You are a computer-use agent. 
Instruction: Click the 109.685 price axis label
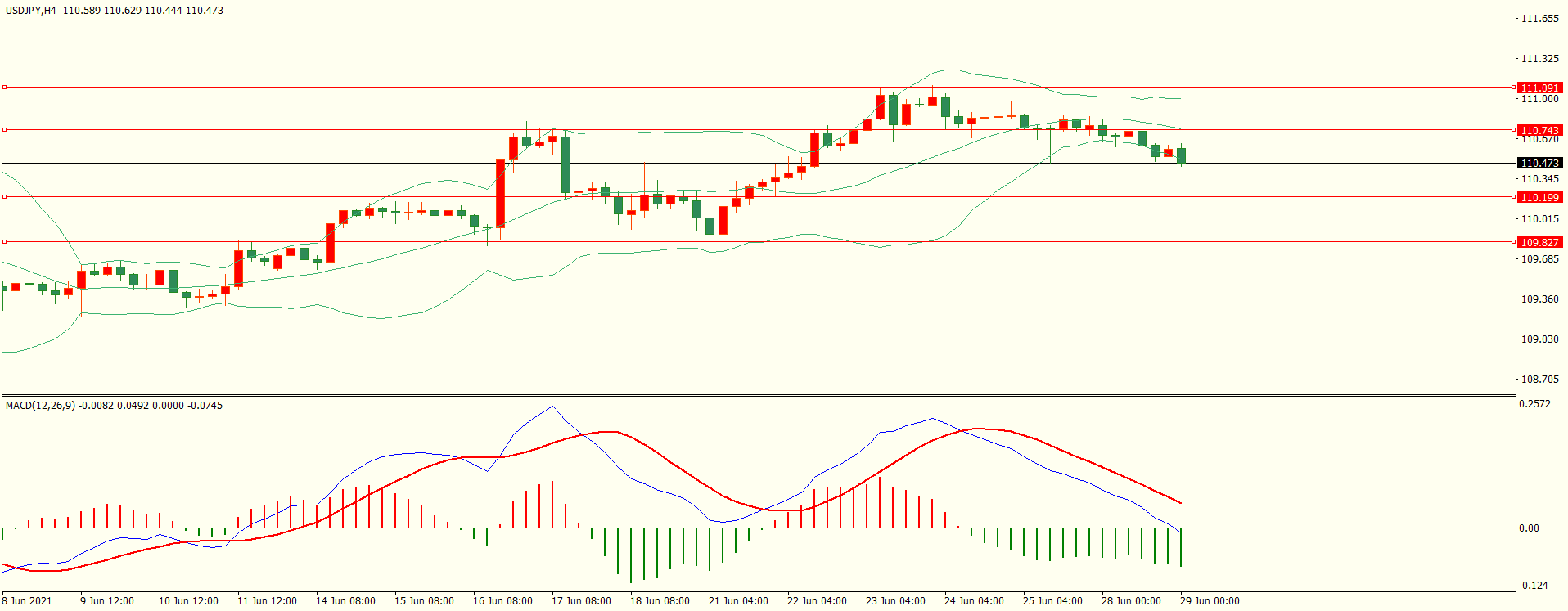click(1539, 259)
